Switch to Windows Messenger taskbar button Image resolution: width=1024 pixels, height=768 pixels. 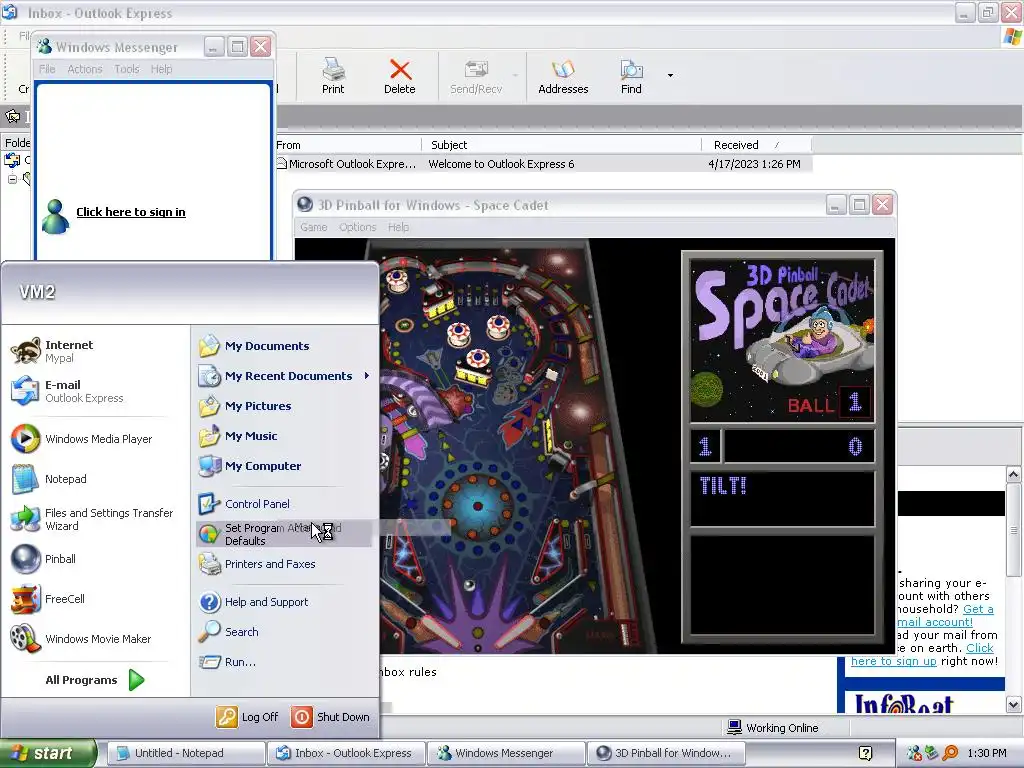(505, 753)
